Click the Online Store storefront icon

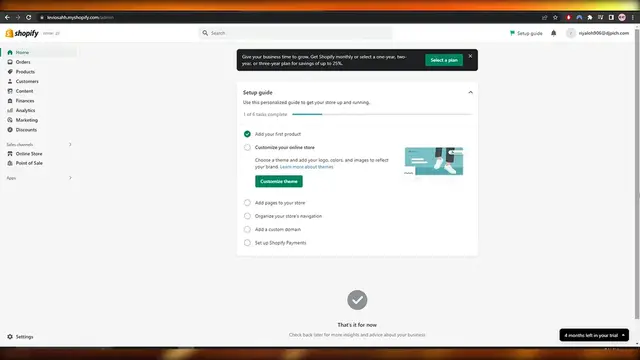(10, 153)
